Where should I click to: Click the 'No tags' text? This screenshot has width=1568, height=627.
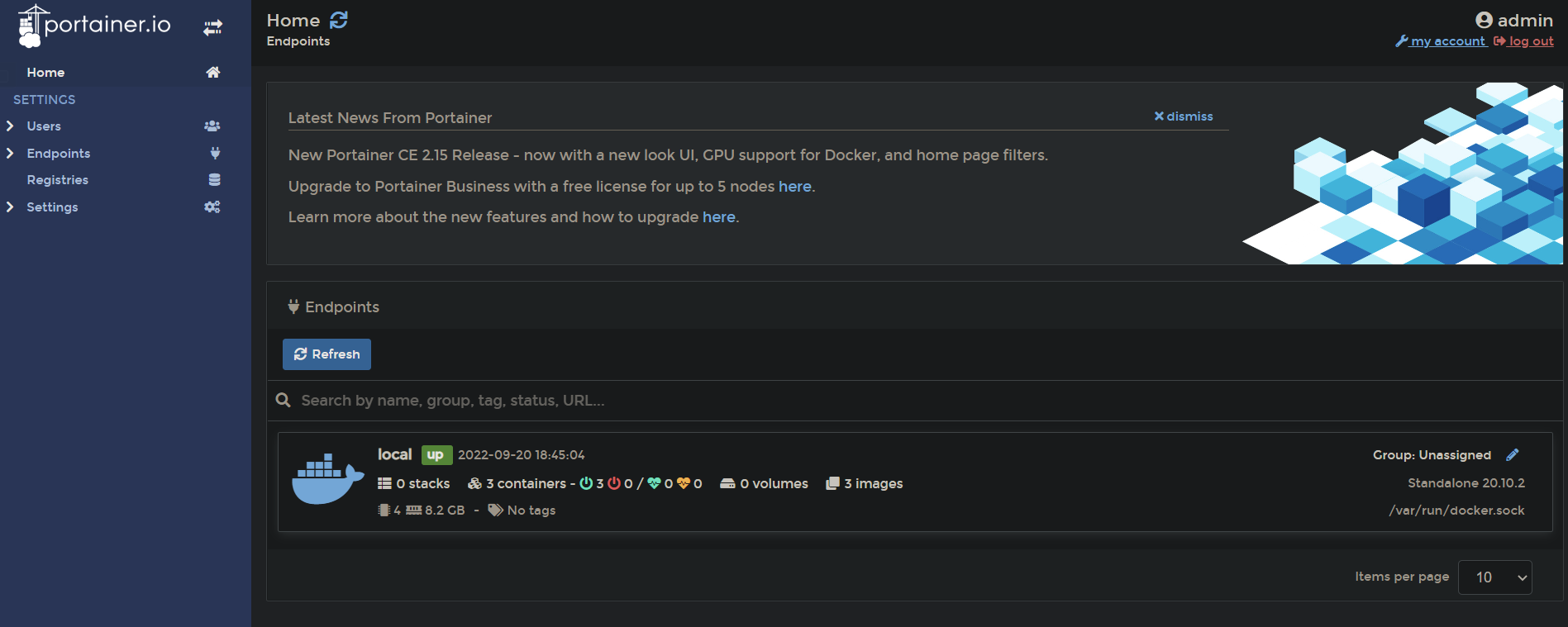click(x=531, y=511)
